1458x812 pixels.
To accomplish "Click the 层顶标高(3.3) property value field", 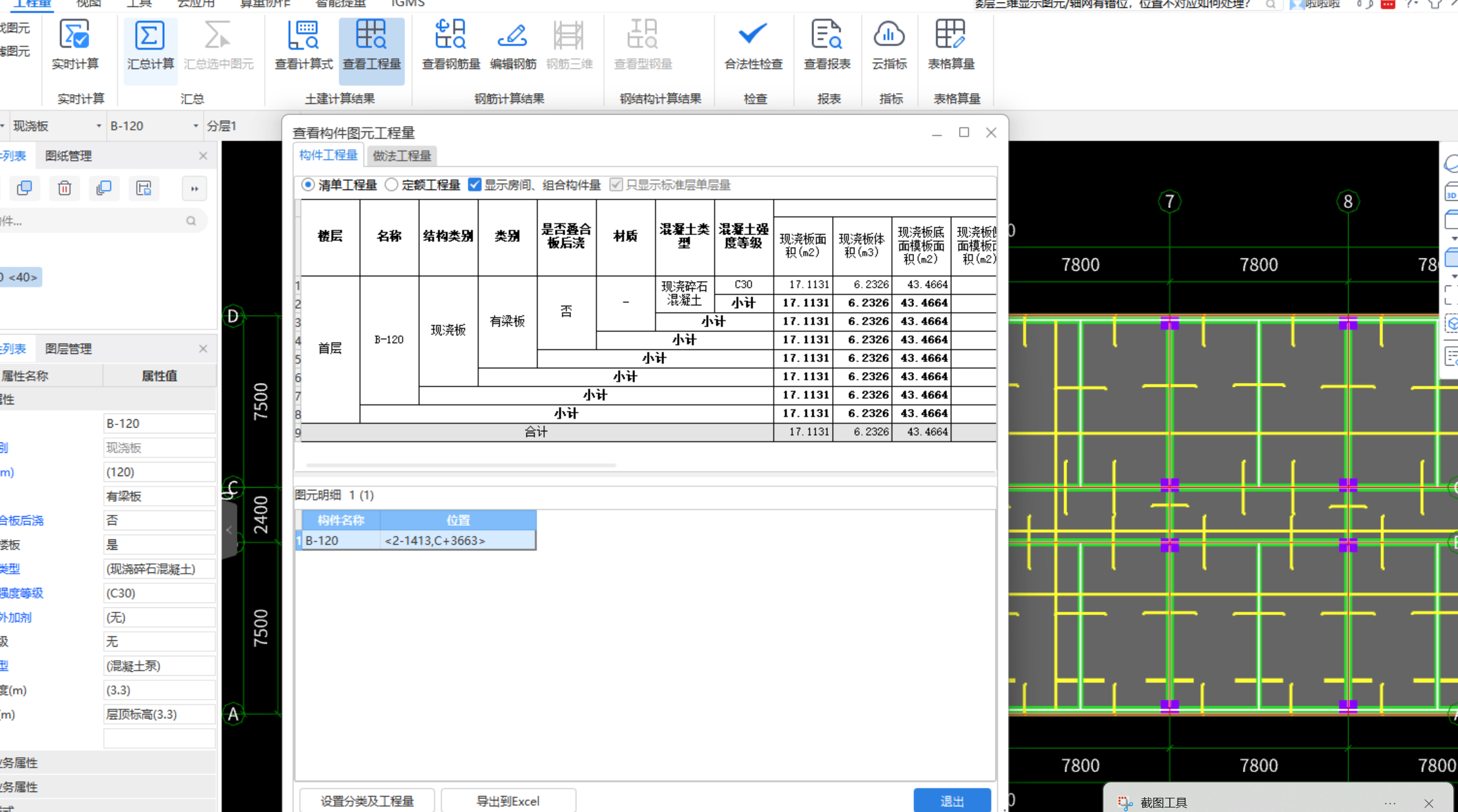I will [x=159, y=714].
